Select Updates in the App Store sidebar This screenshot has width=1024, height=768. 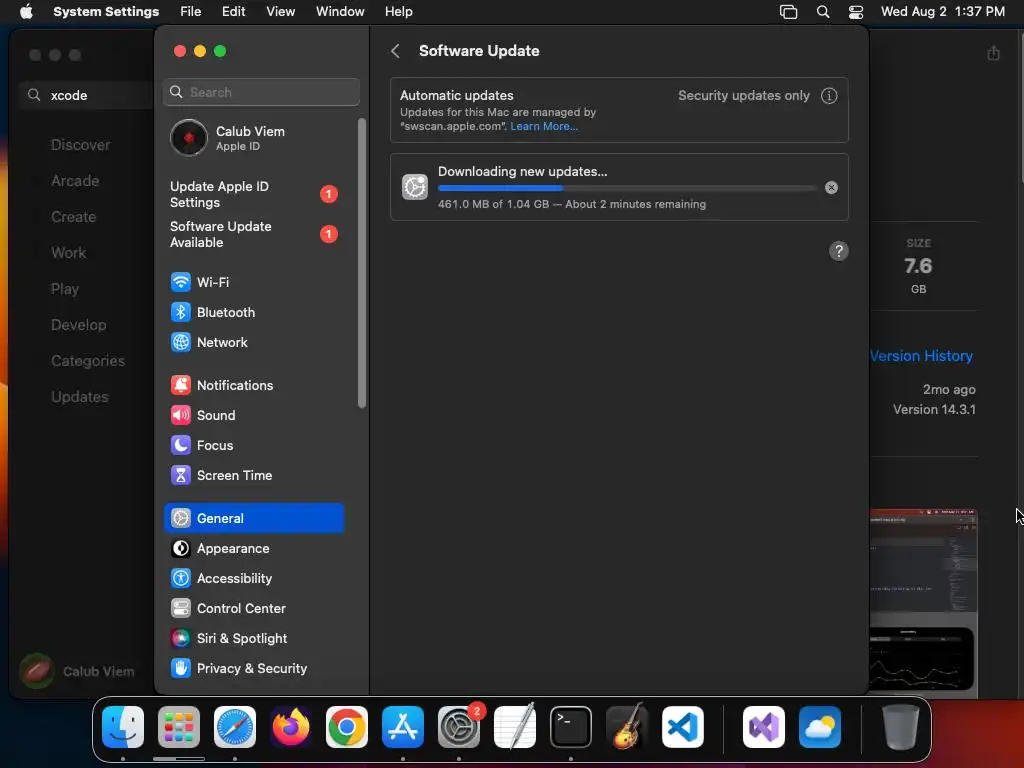pyautogui.click(x=80, y=396)
